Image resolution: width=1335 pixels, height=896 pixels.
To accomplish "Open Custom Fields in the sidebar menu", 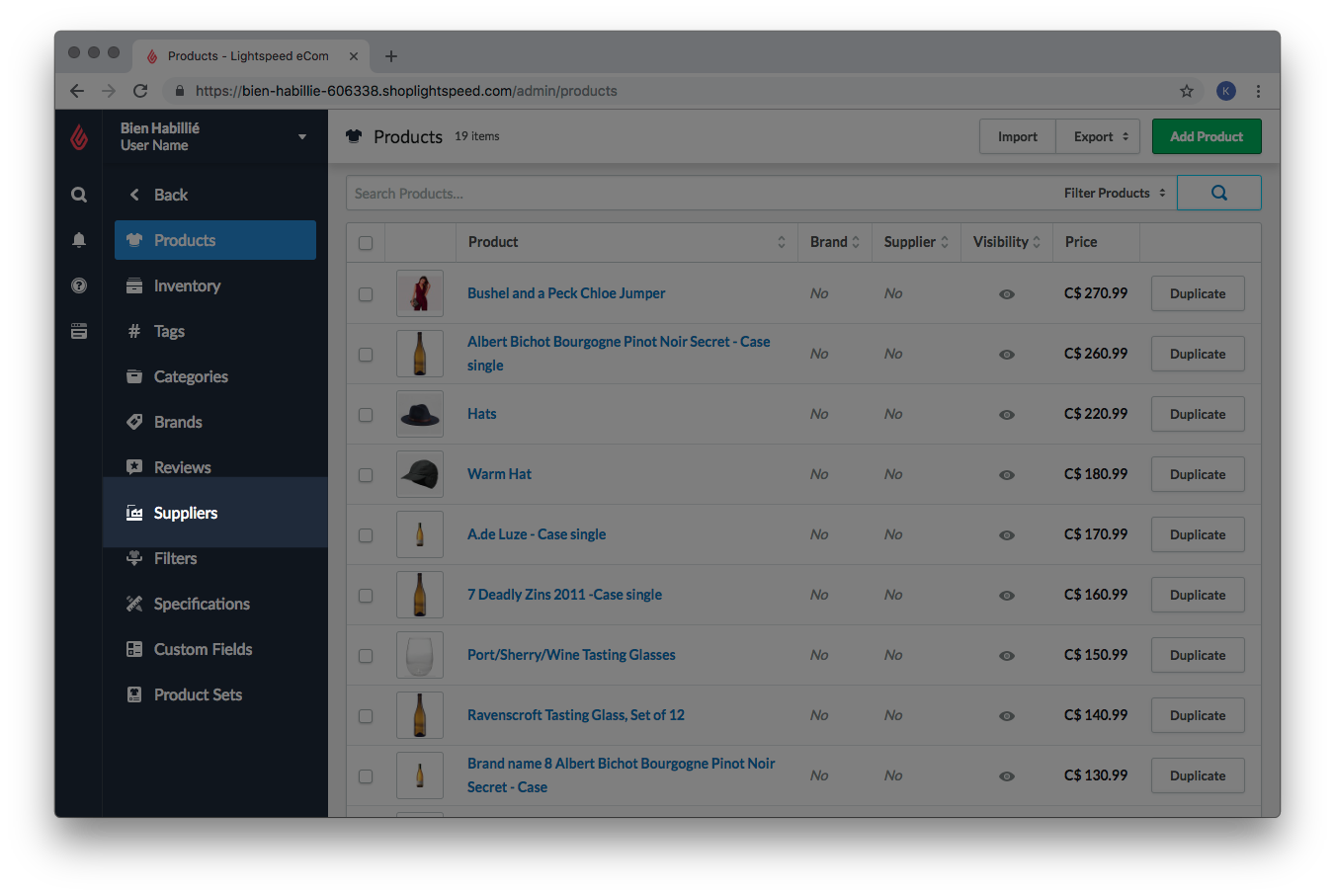I will [x=215, y=649].
